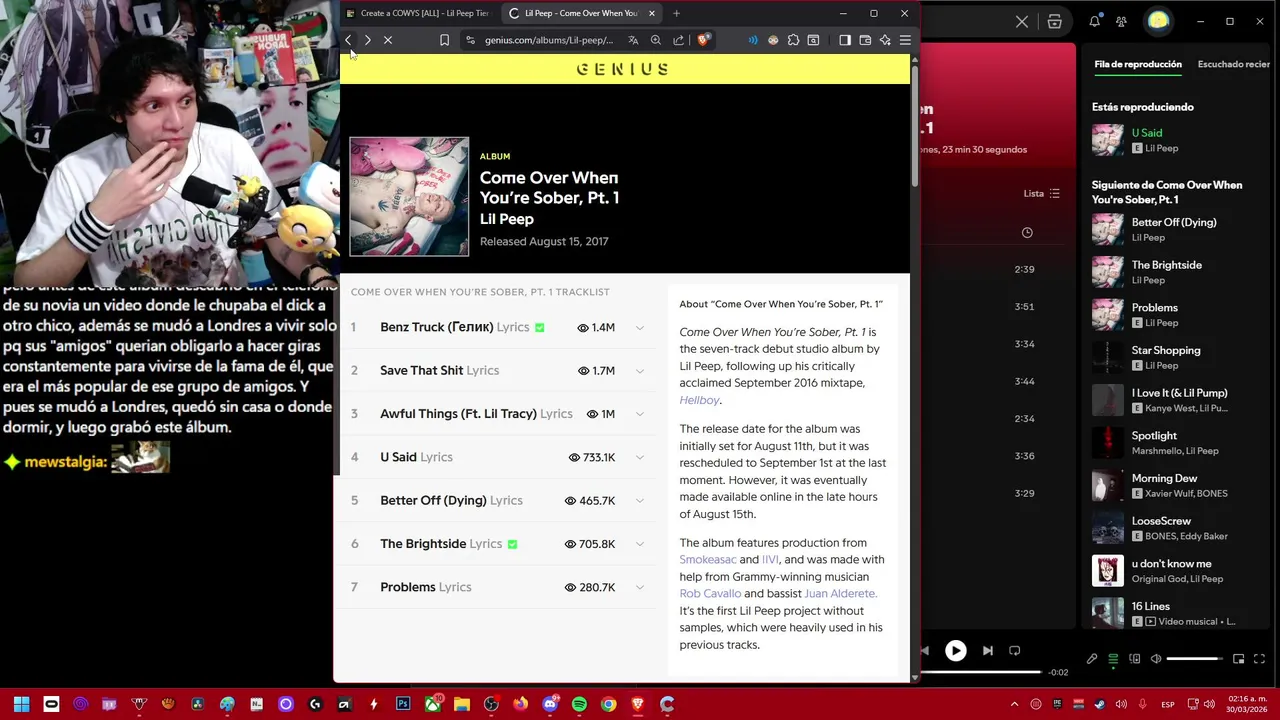Expand the Better Off (Dying) track row

[x=640, y=500]
